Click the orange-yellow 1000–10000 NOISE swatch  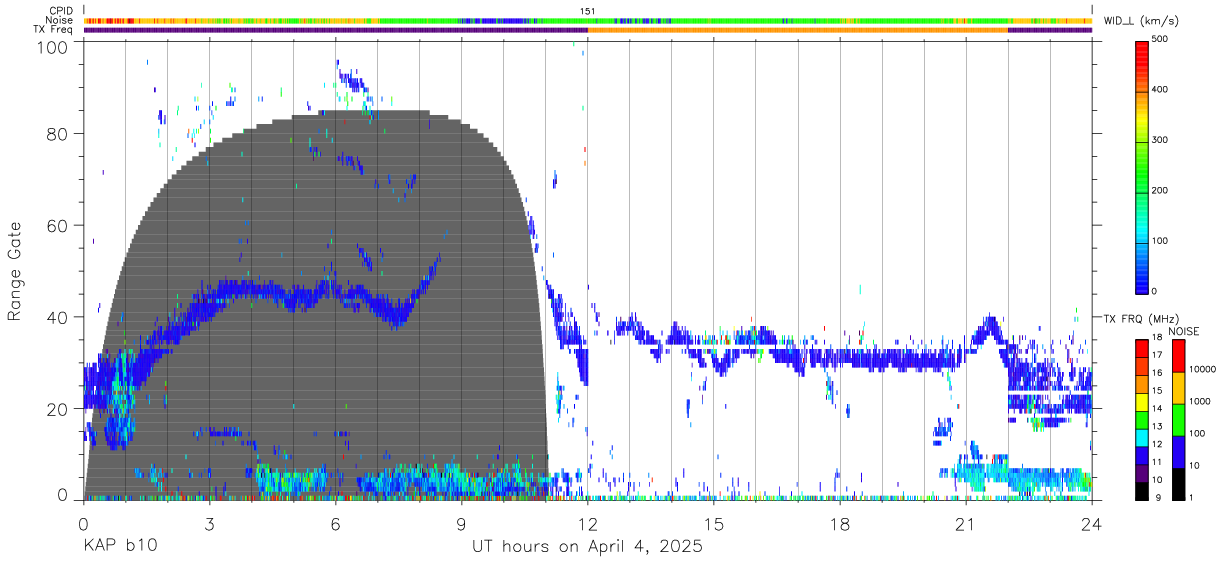coord(1178,386)
